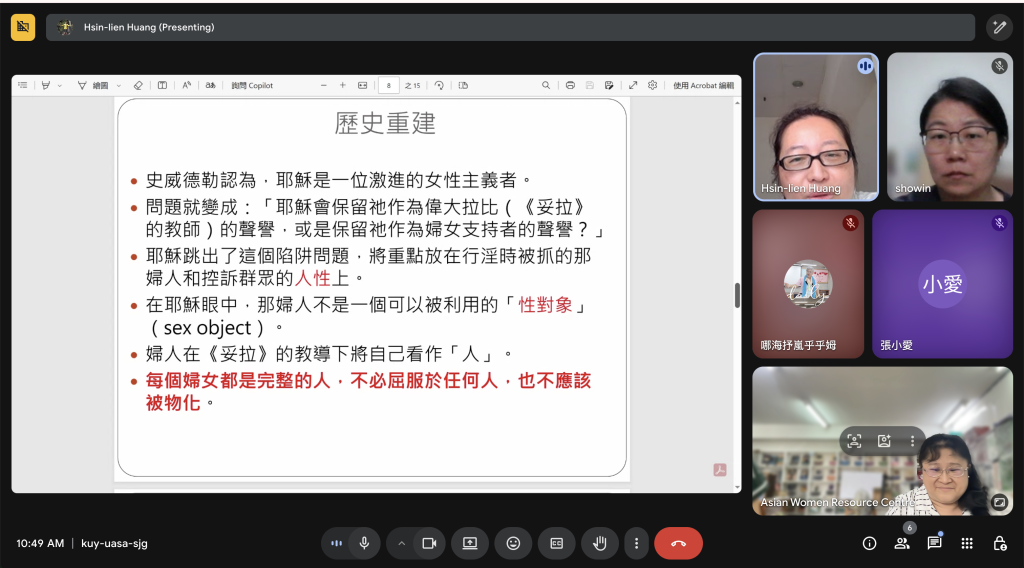Open the activities grid icon
Screen dimensions: 1024x568
(x=967, y=543)
